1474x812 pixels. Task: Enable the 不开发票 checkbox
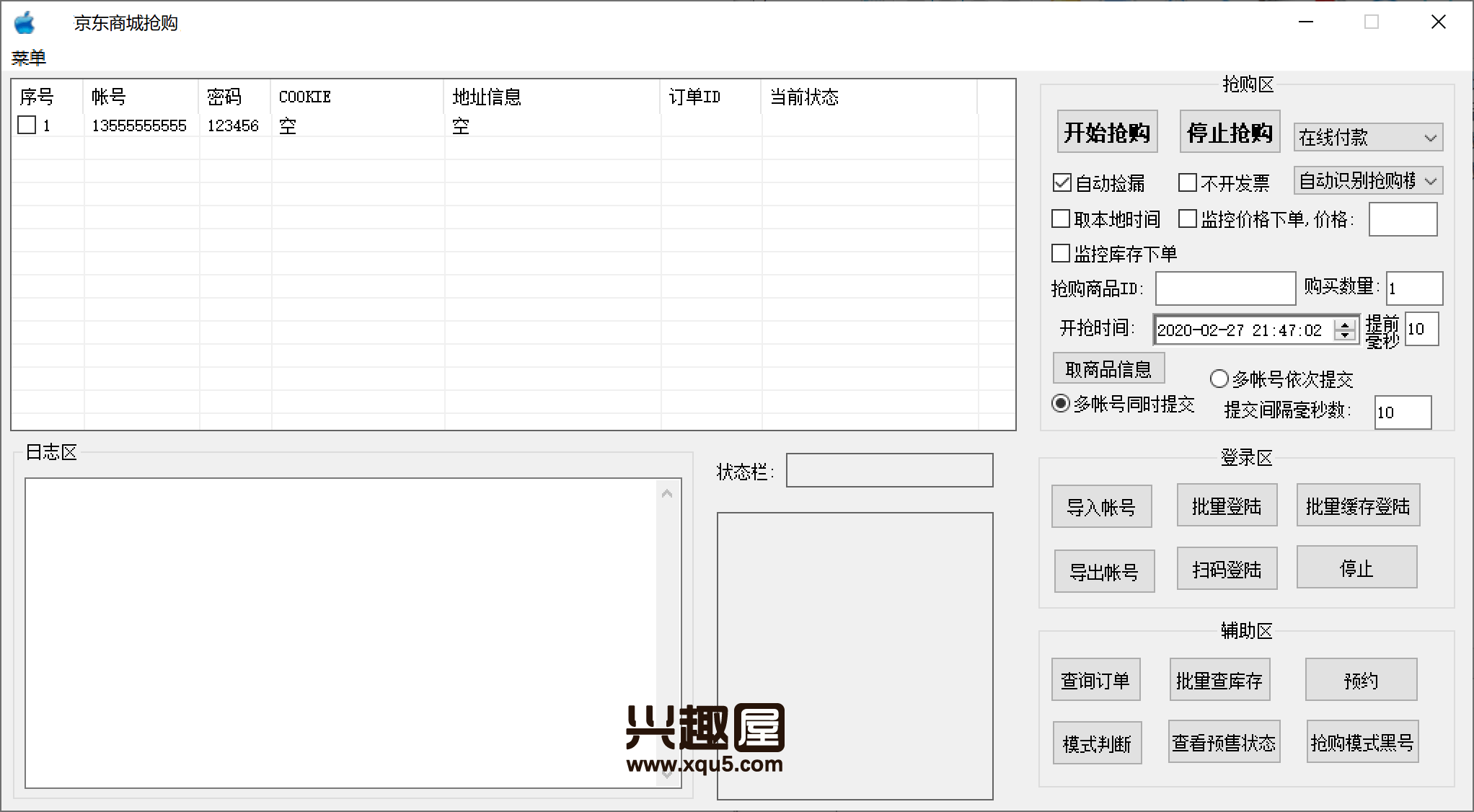coord(1187,182)
